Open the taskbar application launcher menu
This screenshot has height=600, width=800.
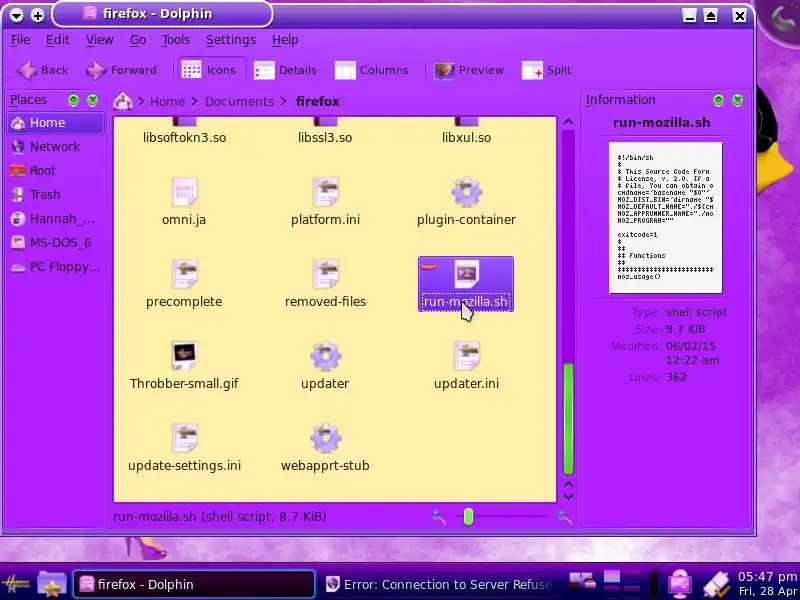tap(16, 584)
